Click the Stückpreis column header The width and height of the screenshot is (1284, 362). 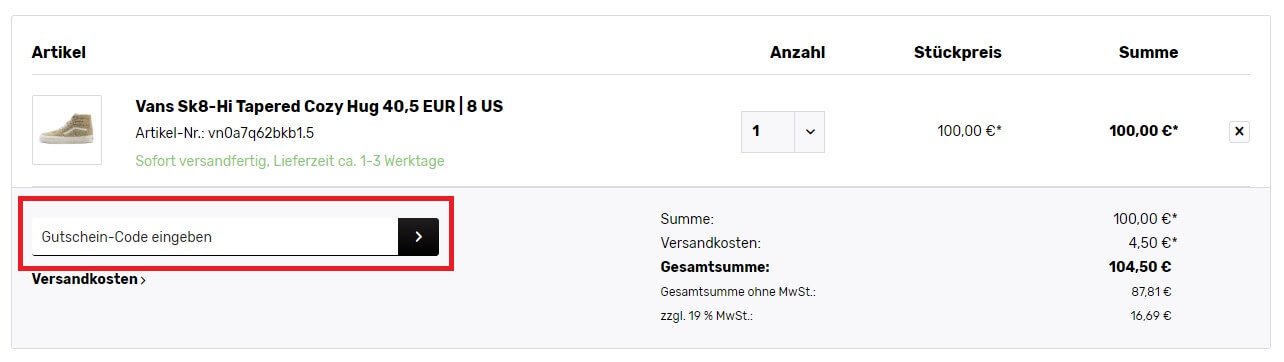[x=957, y=52]
